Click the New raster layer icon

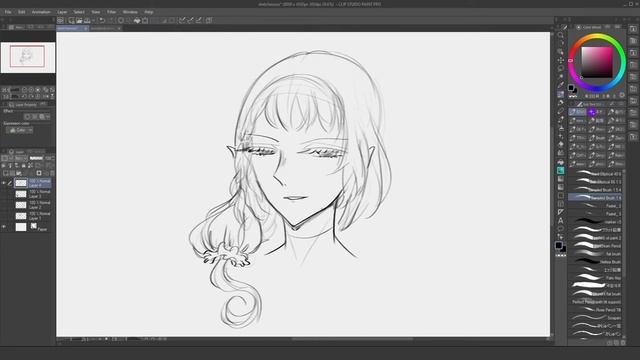tap(6, 173)
